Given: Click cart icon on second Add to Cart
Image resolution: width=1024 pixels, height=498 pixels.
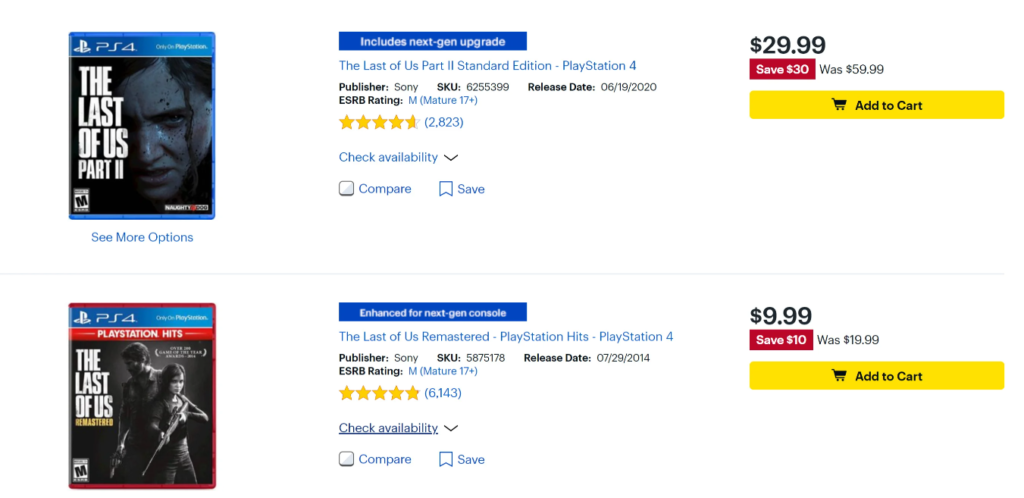Looking at the screenshot, I should pos(839,375).
